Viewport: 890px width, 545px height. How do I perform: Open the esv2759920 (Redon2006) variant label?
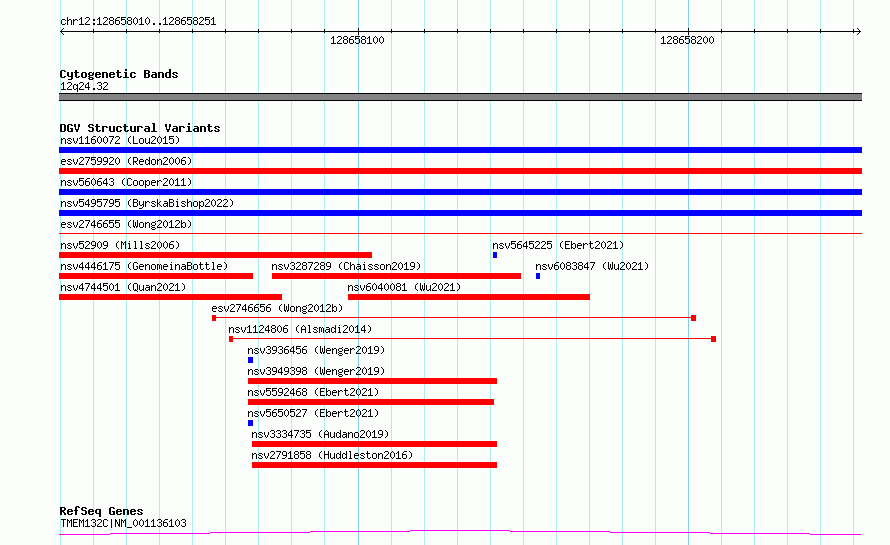126,161
